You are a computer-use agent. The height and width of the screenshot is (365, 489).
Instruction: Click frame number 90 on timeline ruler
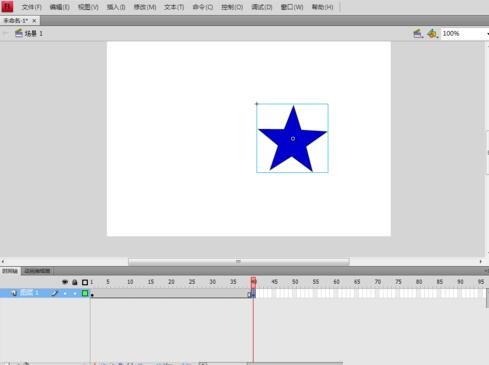click(460, 282)
